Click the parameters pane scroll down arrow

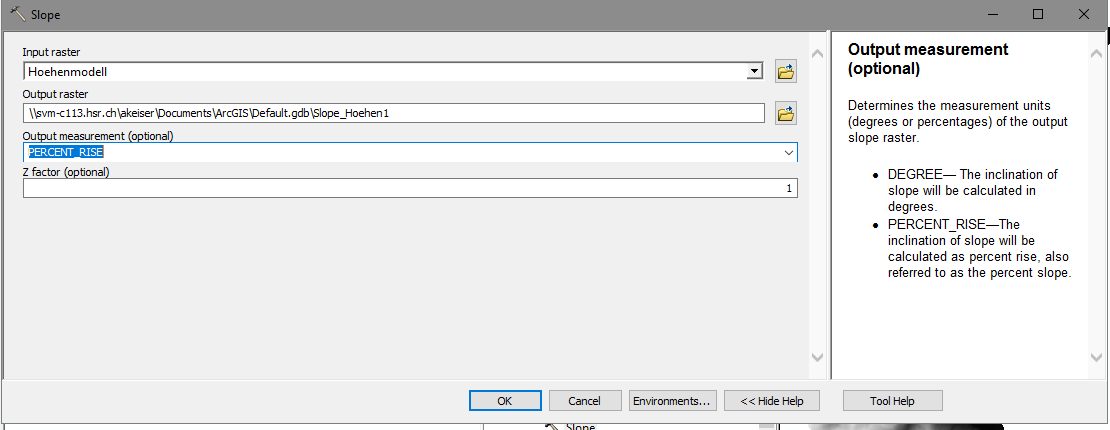[x=817, y=357]
